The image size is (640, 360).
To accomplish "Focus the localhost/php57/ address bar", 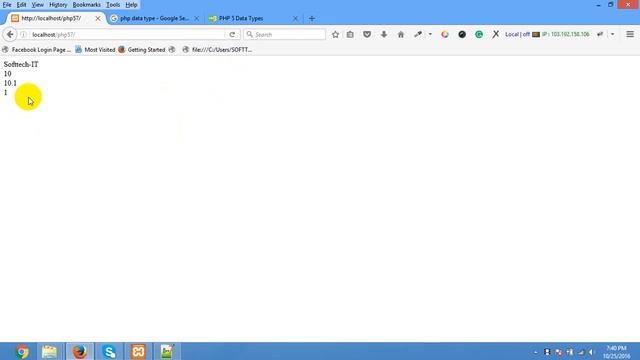I will point(127,35).
